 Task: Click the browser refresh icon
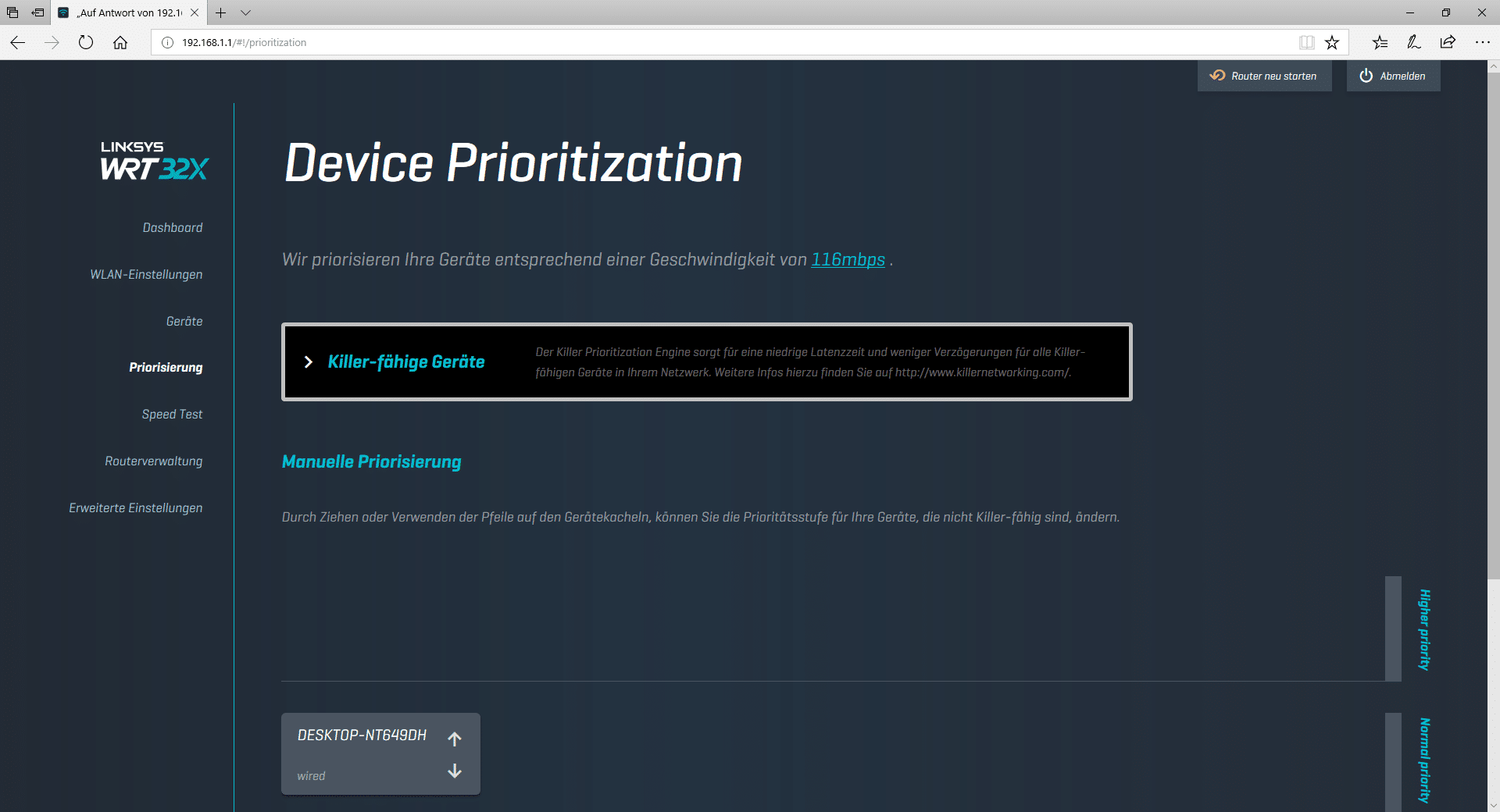click(x=86, y=43)
